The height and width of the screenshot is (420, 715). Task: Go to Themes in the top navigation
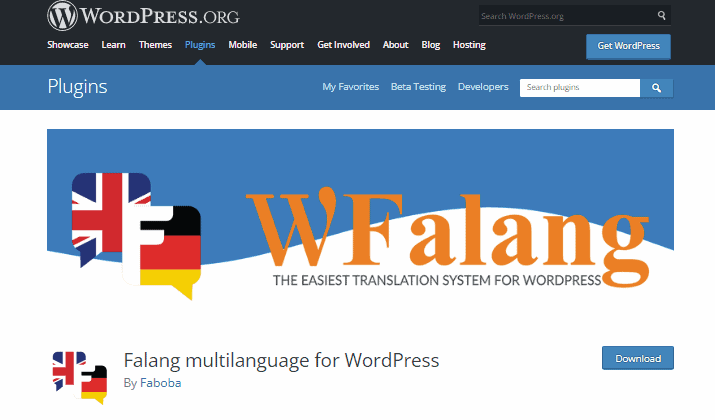coord(155,45)
